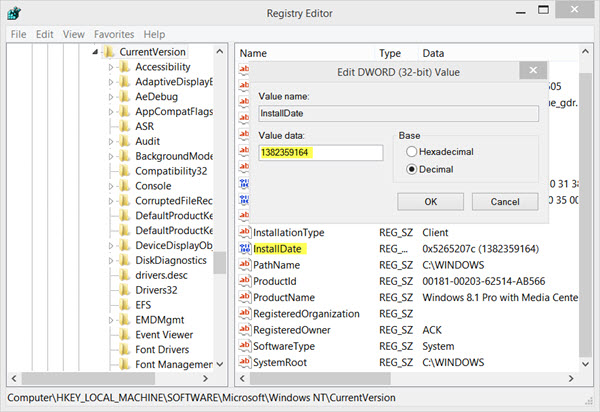Click the tree pane horizontal scrollbar thumb

88,379
